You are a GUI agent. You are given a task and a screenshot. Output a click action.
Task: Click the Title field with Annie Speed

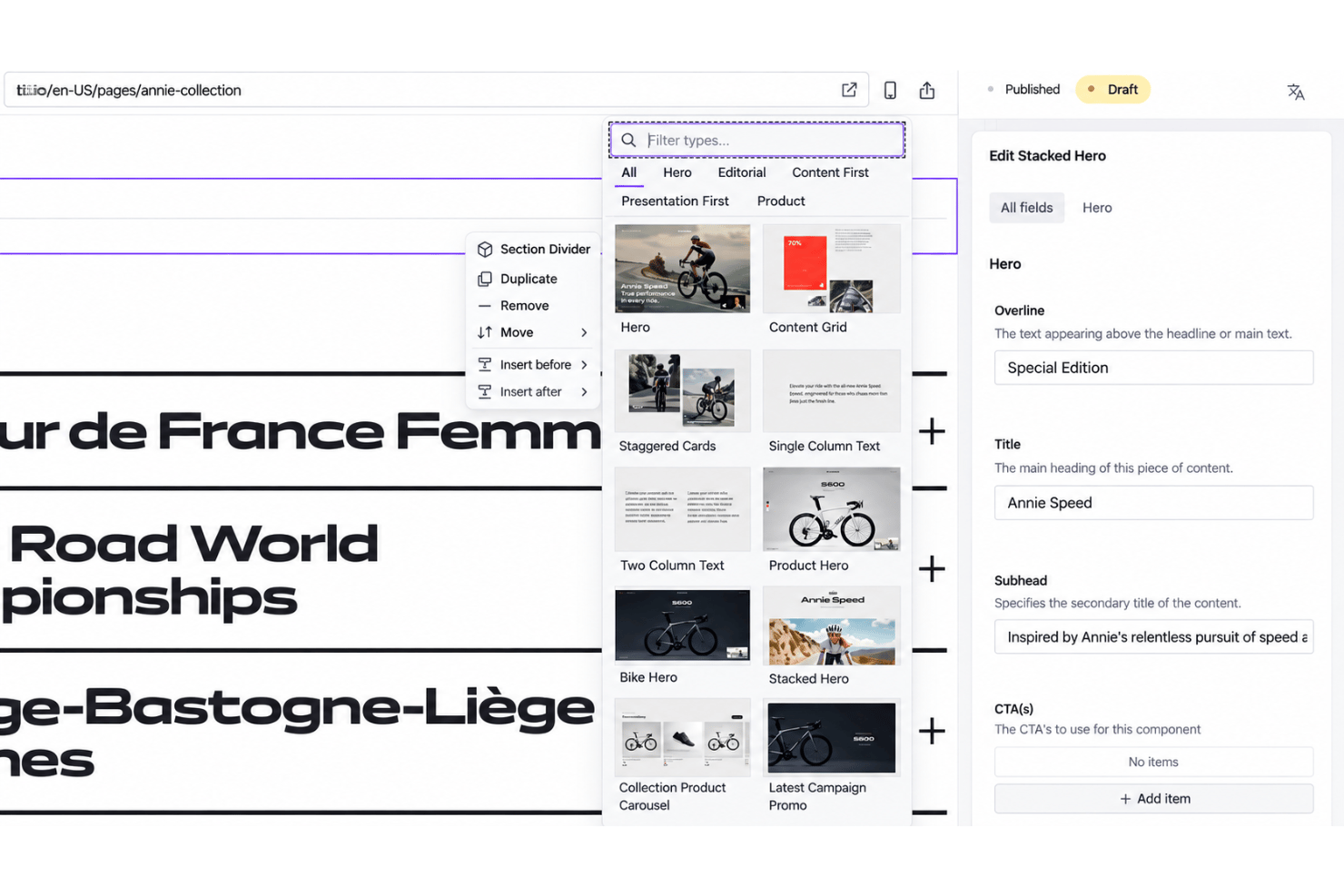(1153, 503)
